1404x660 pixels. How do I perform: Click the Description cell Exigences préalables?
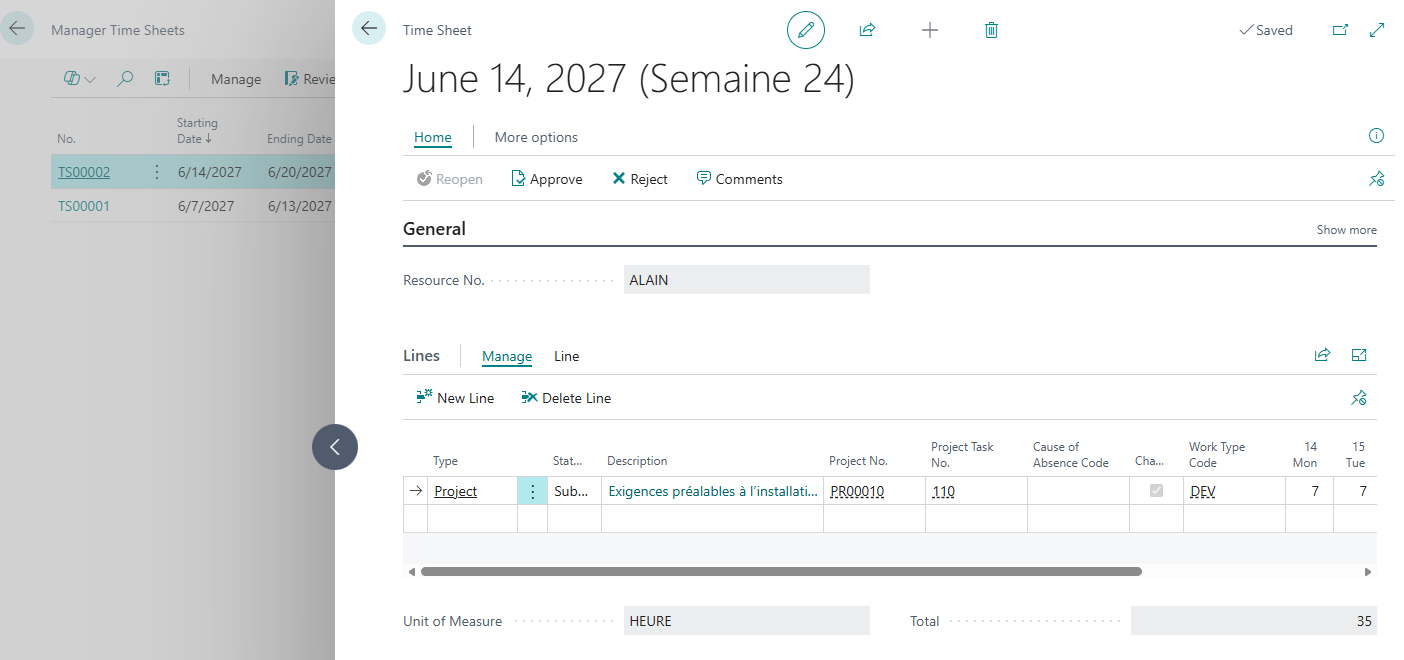tap(714, 491)
